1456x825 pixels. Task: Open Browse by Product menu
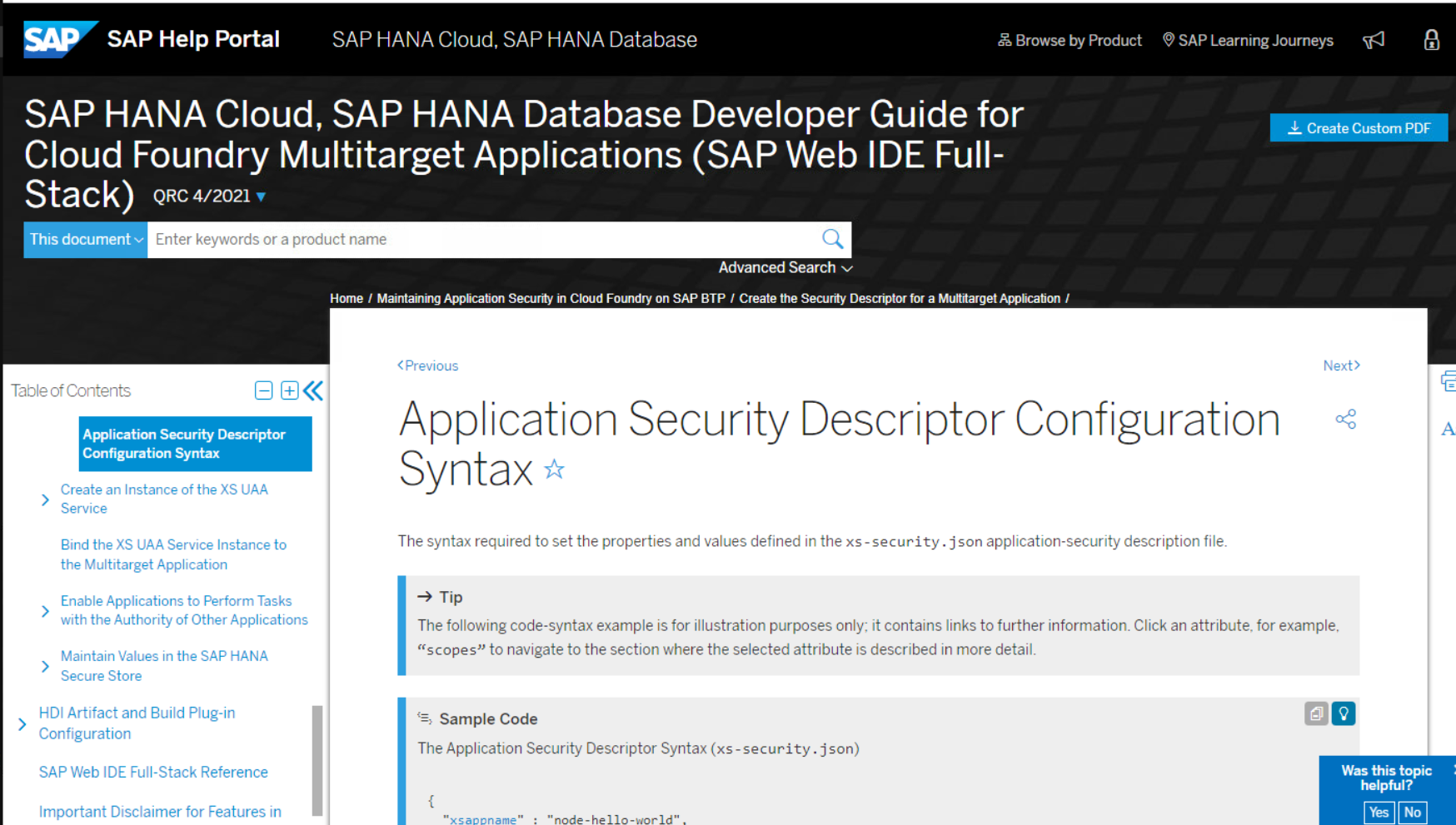(1070, 40)
